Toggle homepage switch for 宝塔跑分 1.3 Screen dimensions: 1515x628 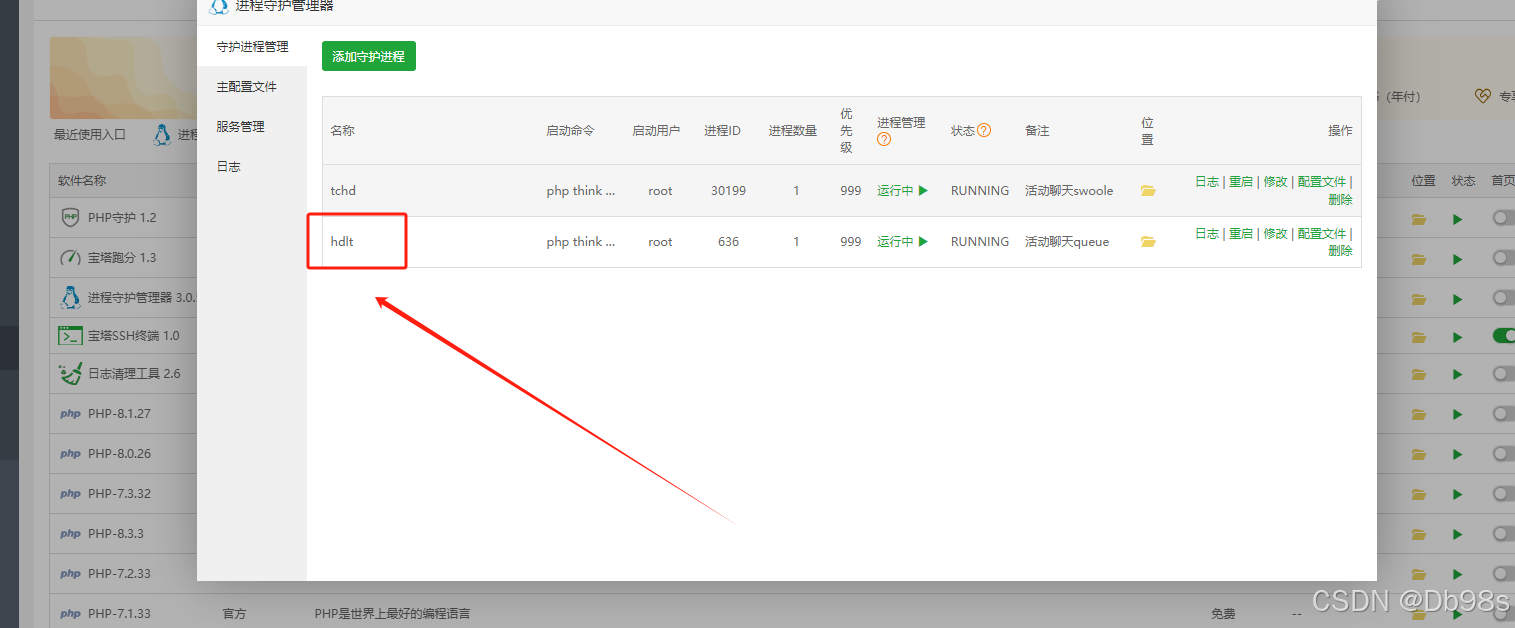click(x=1504, y=258)
